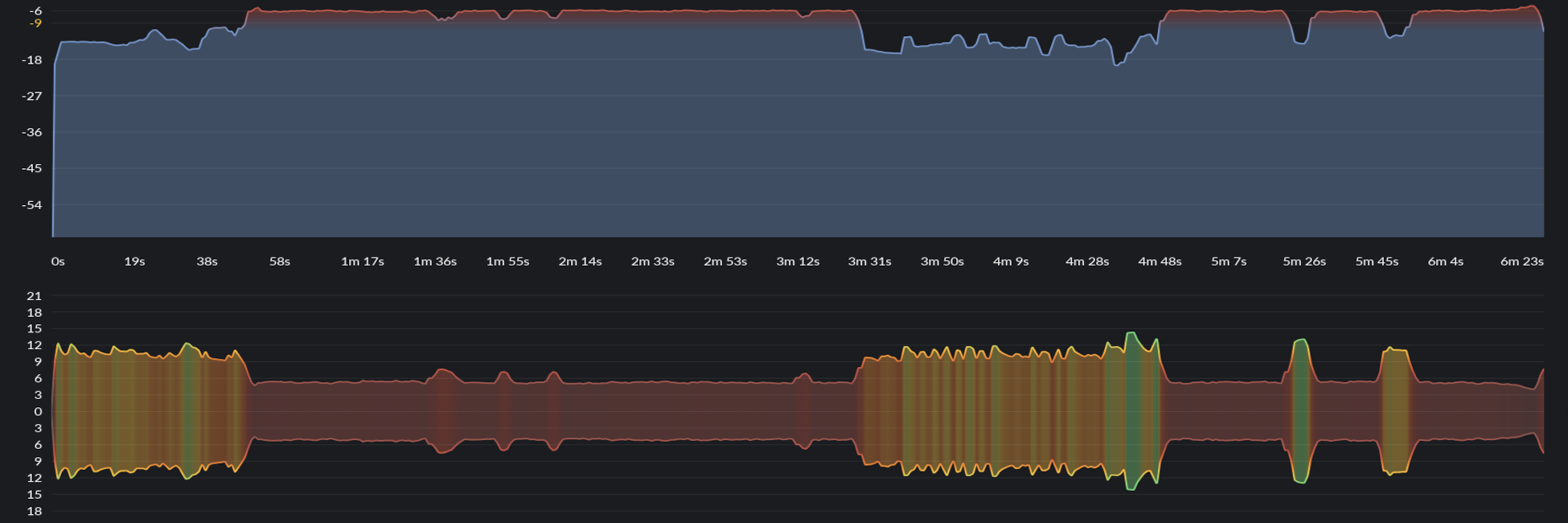This screenshot has width=1568, height=523.
Task: Click the 19s time axis label
Action: [134, 261]
